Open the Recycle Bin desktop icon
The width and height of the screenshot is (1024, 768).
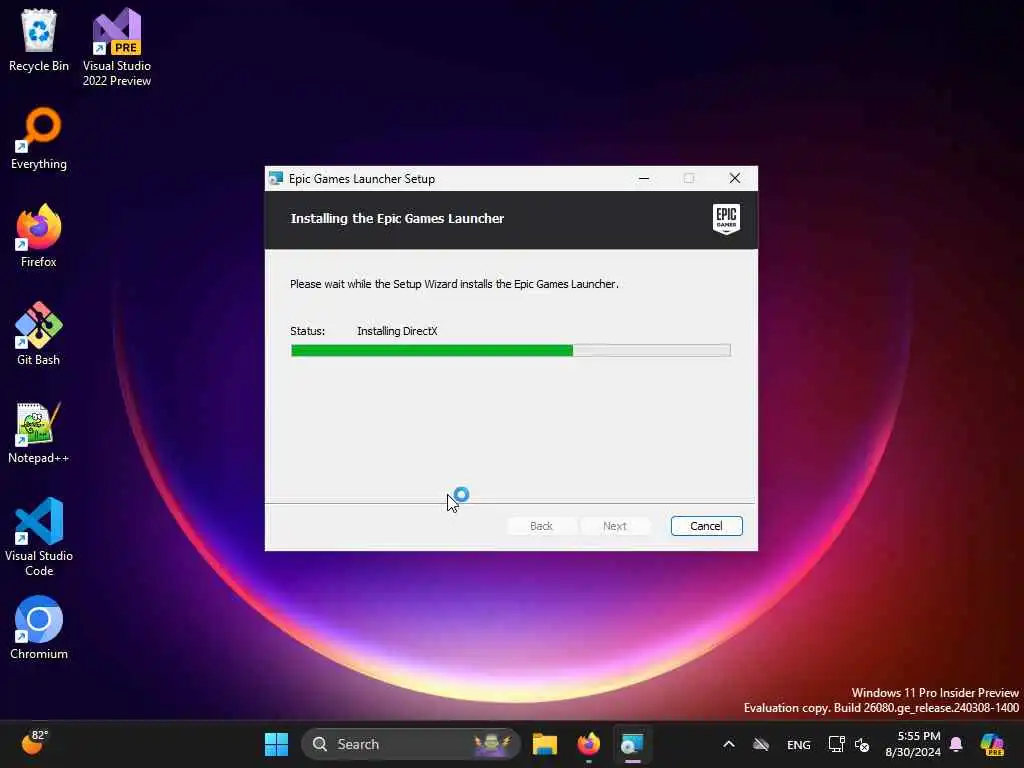click(x=39, y=40)
